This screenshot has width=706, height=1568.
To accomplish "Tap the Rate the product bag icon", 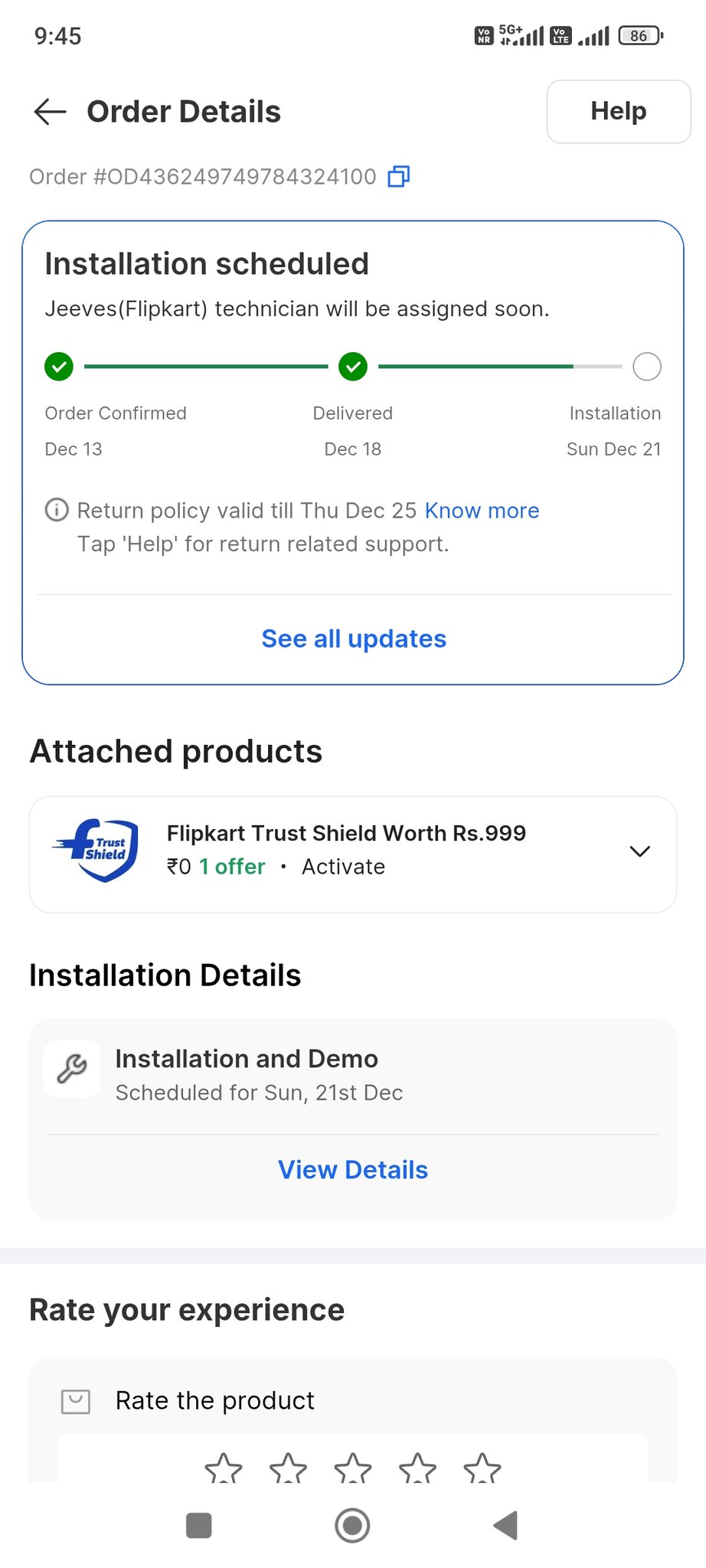I will click(x=76, y=1401).
